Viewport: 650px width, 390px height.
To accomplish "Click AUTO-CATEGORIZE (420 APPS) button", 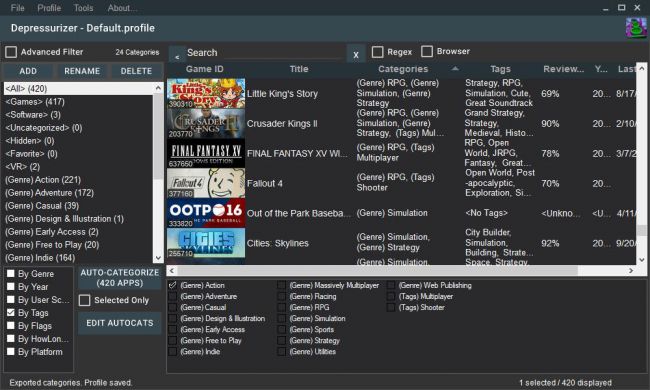I will tap(120, 278).
